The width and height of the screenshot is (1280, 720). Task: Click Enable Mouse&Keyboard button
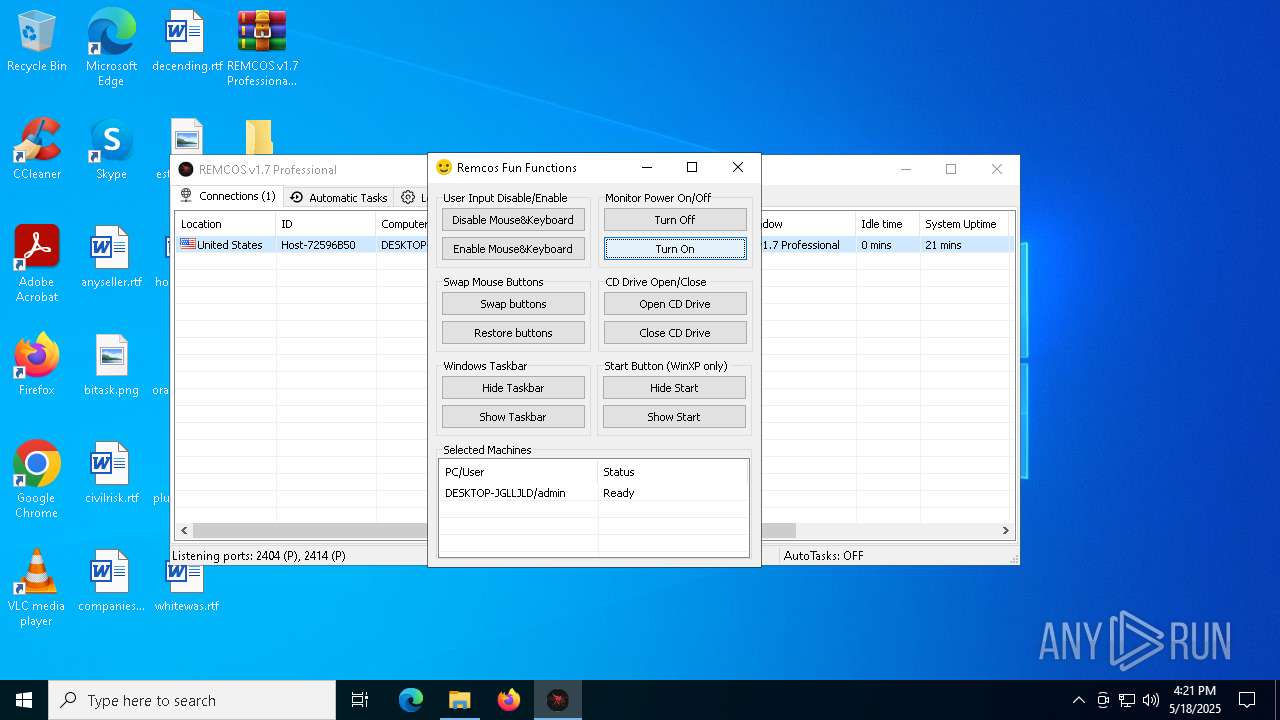pos(513,249)
